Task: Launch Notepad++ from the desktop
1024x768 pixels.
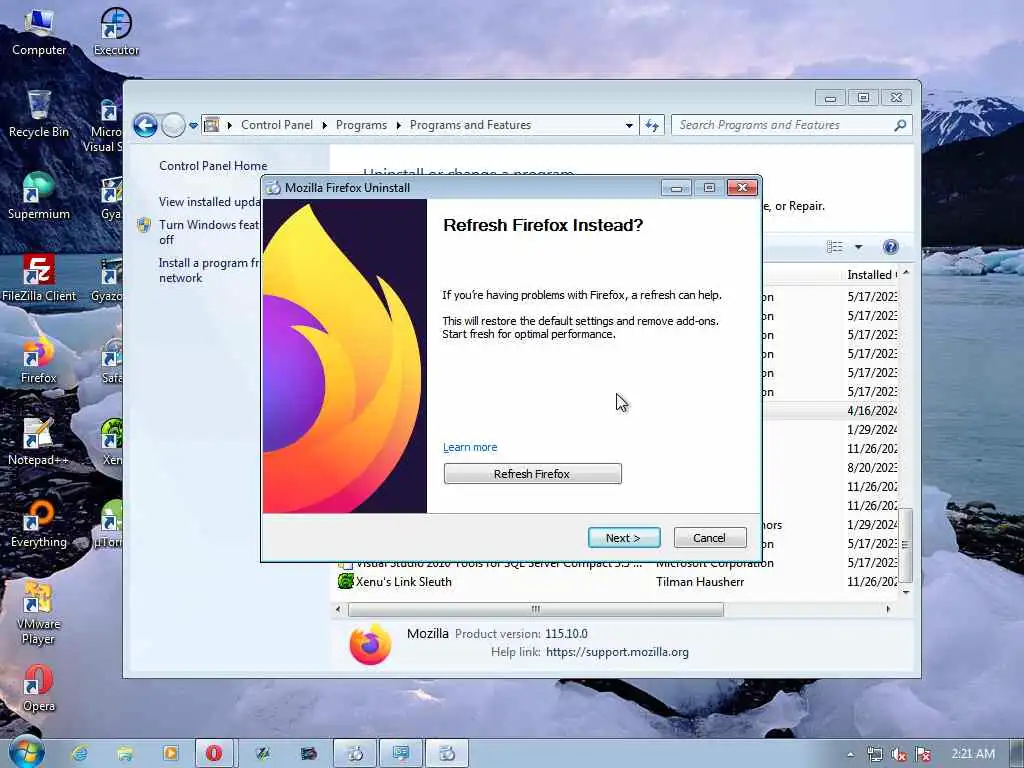Action: pyautogui.click(x=39, y=442)
